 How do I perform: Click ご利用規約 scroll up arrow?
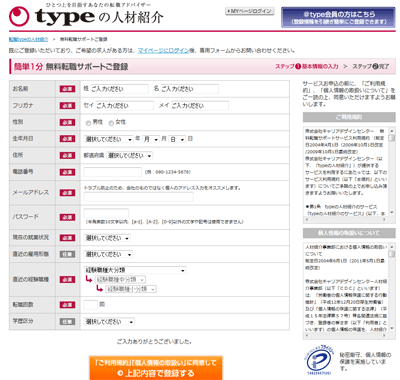coord(392,131)
